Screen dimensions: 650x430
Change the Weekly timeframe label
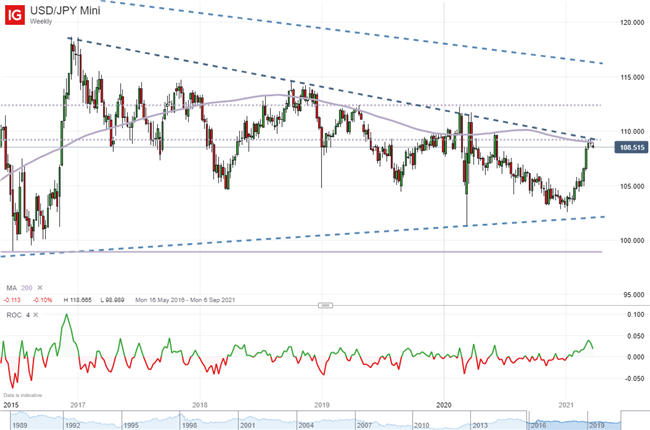(x=41, y=21)
